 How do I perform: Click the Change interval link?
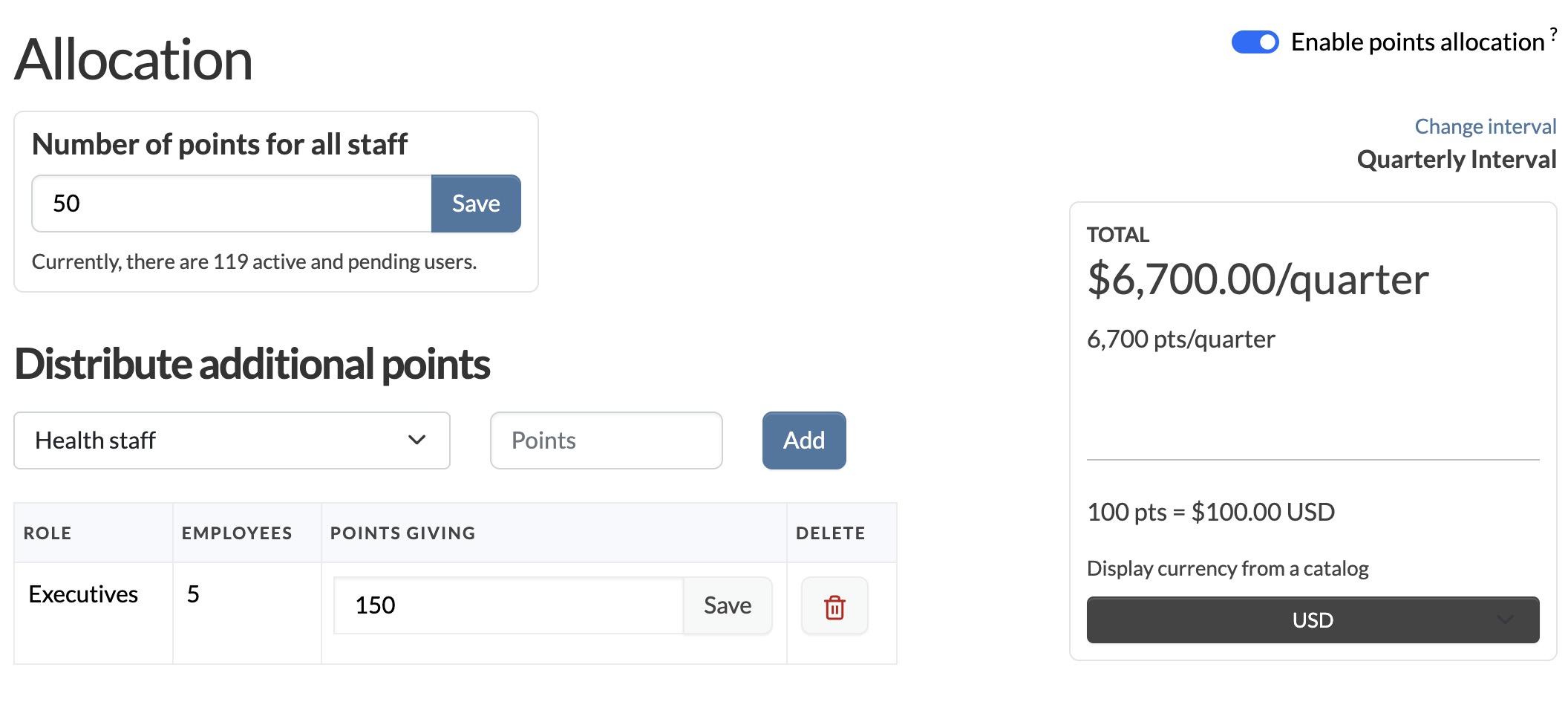pyautogui.click(x=1484, y=126)
